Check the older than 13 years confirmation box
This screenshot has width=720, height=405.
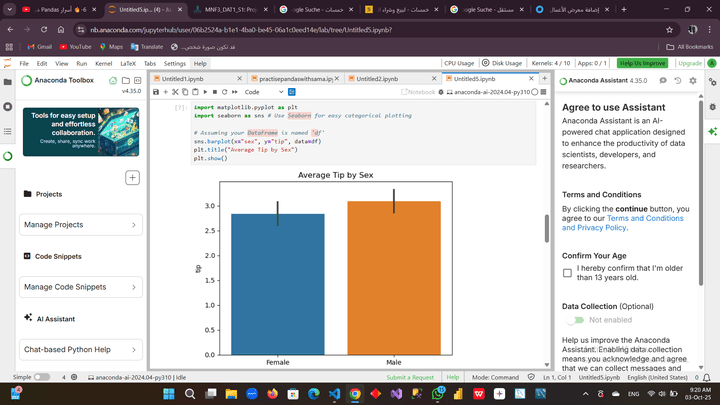pos(568,273)
